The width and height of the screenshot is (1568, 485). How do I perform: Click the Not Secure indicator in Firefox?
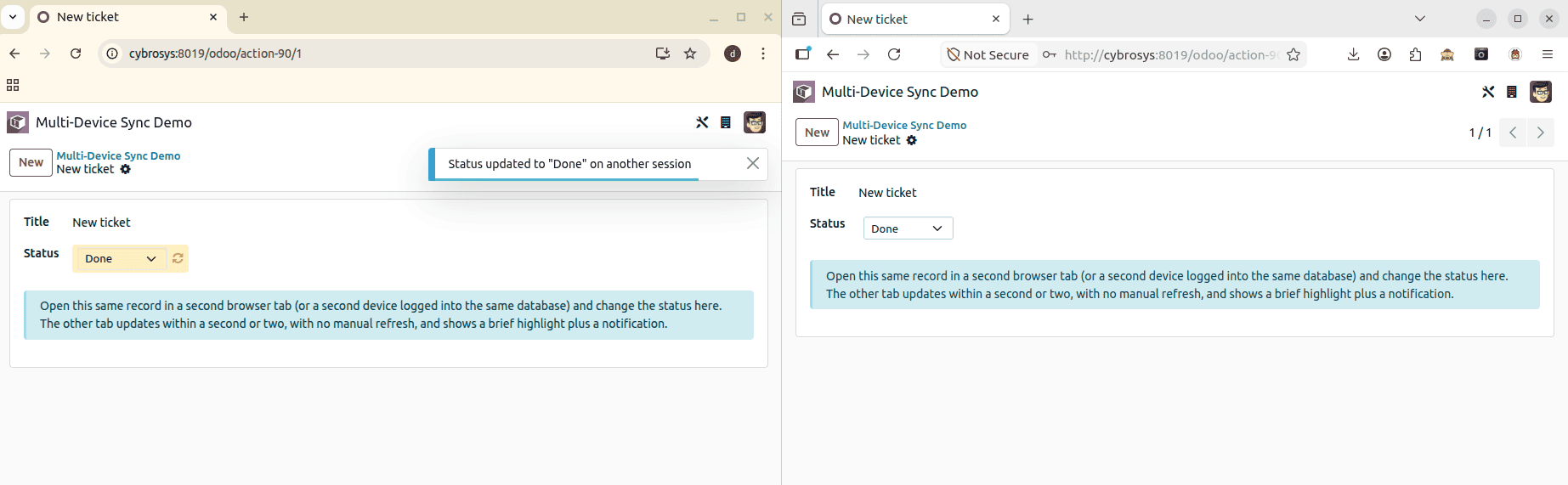(988, 54)
